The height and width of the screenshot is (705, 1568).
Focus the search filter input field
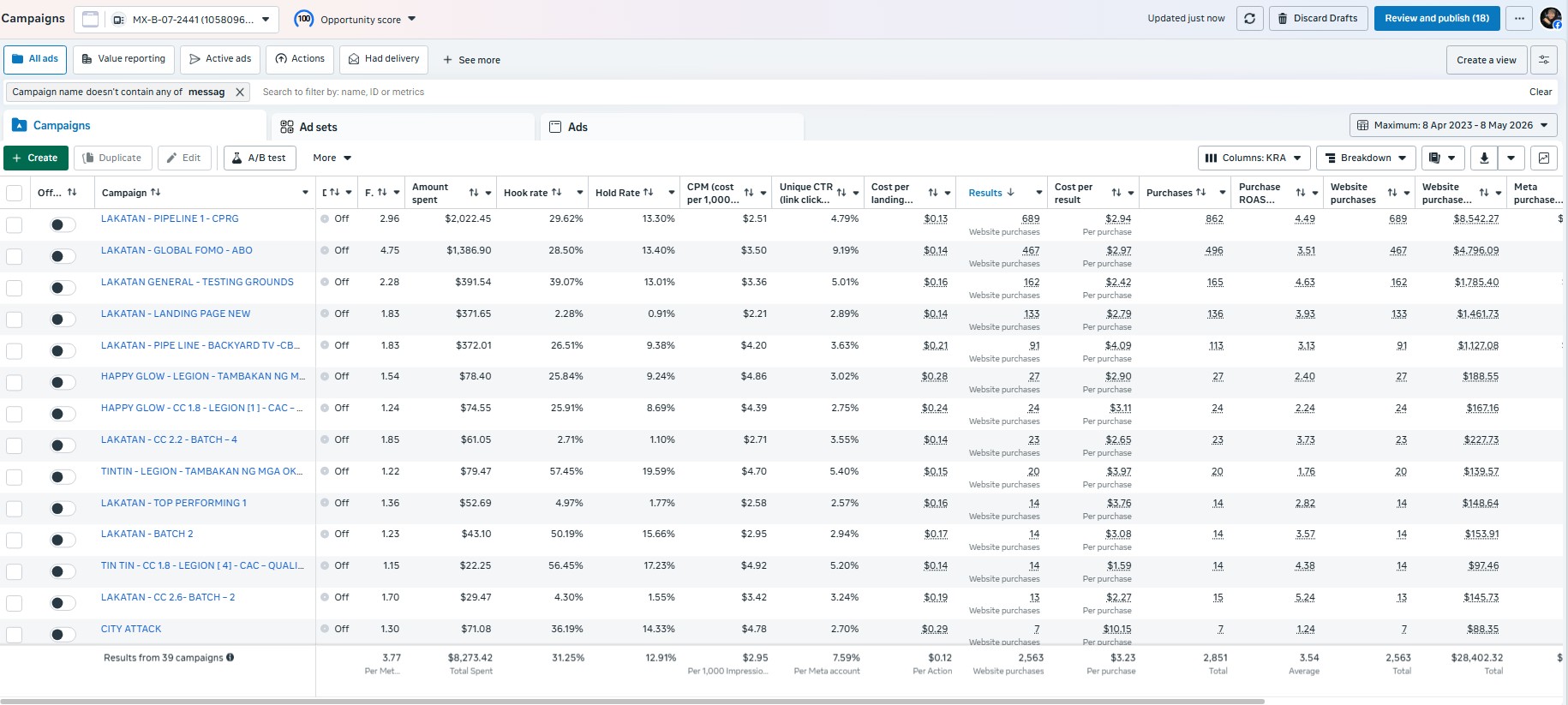(x=889, y=92)
